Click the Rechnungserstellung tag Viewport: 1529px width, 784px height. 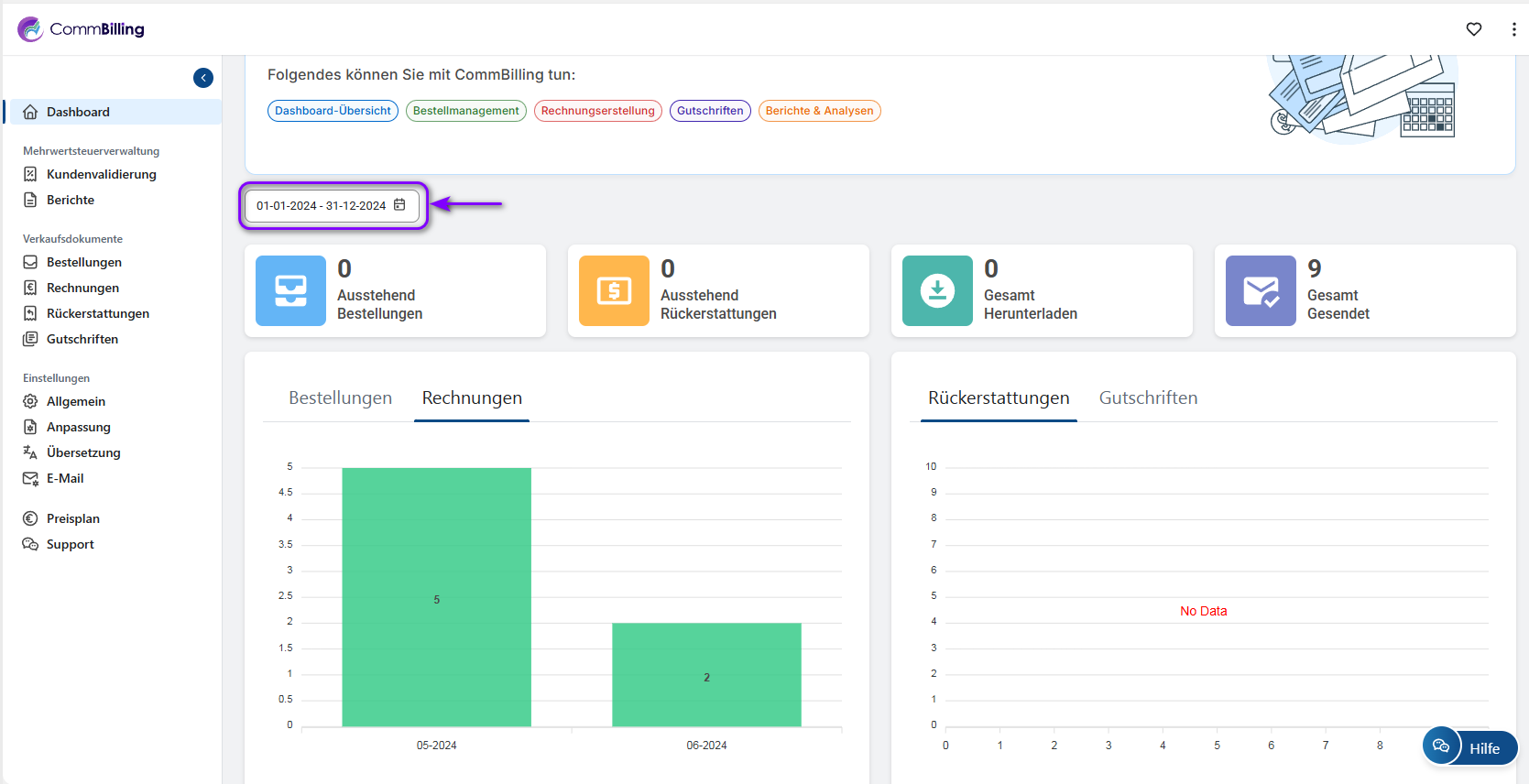[597, 111]
